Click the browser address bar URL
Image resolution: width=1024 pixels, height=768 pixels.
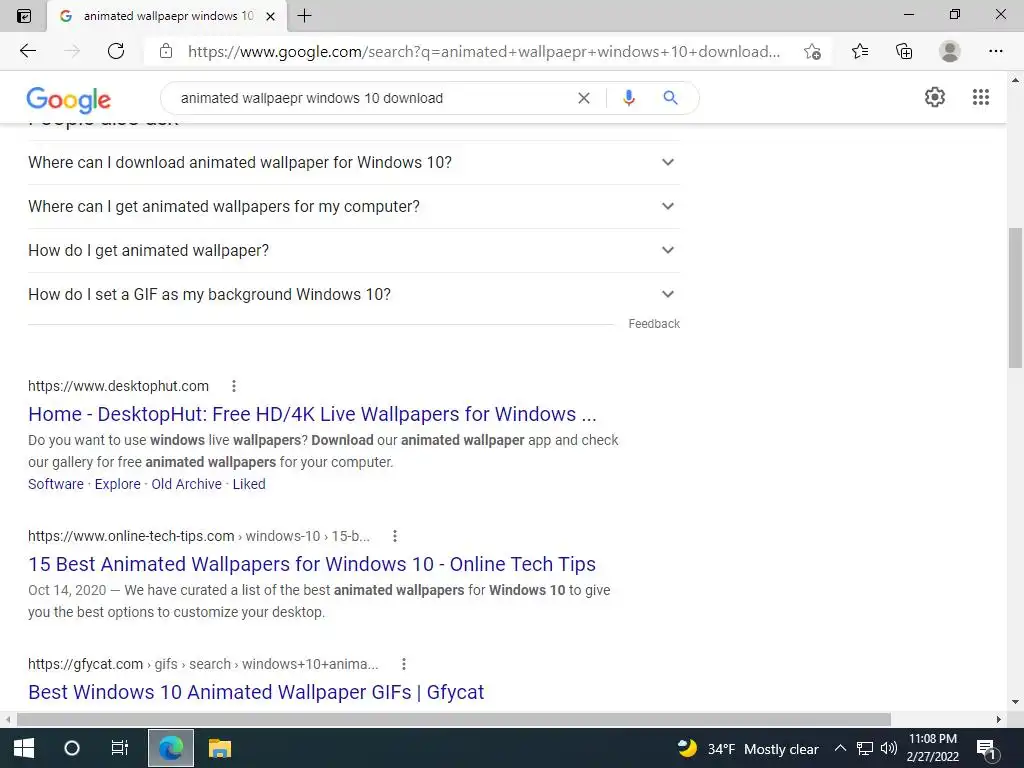pos(483,52)
